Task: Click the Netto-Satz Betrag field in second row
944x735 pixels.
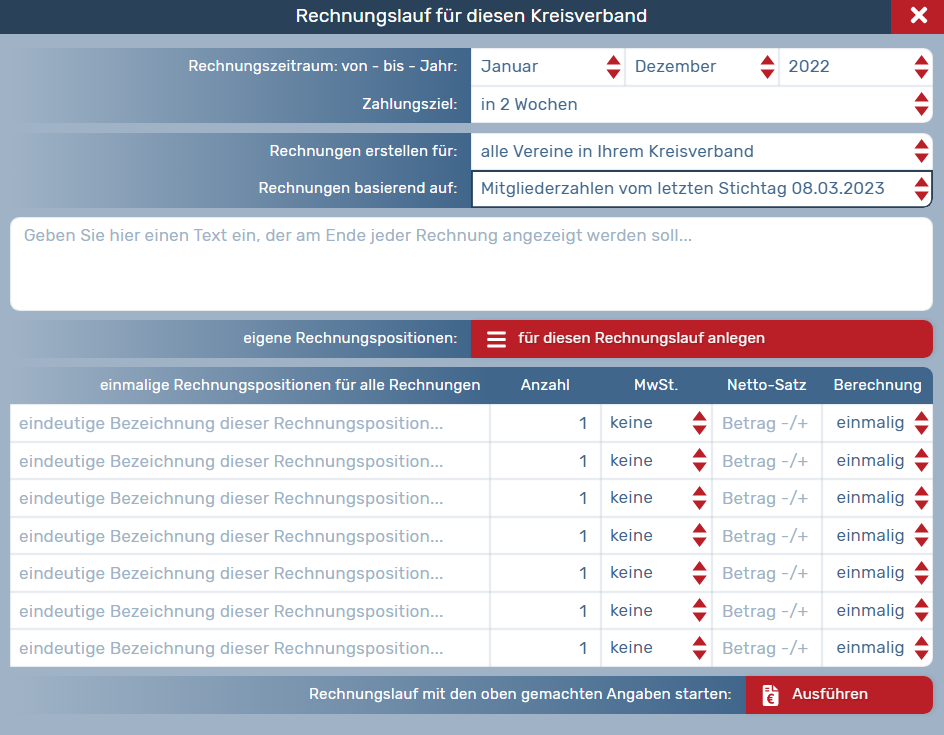Action: tap(766, 461)
